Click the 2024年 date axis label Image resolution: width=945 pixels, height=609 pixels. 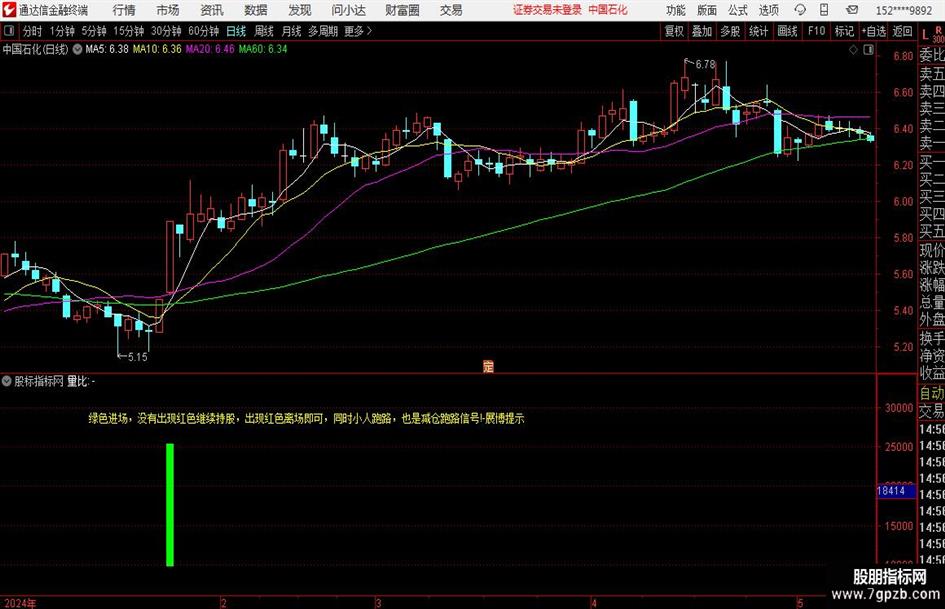pos(19,603)
